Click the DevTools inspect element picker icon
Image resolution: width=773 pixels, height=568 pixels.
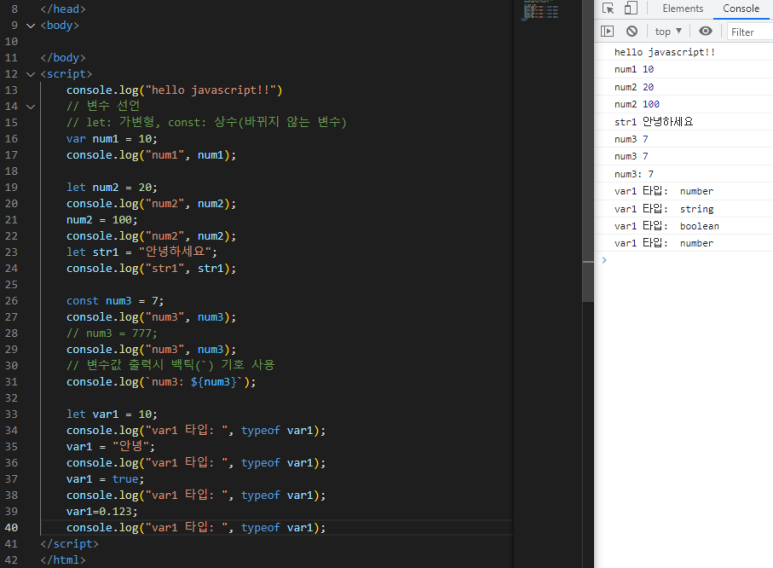608,8
